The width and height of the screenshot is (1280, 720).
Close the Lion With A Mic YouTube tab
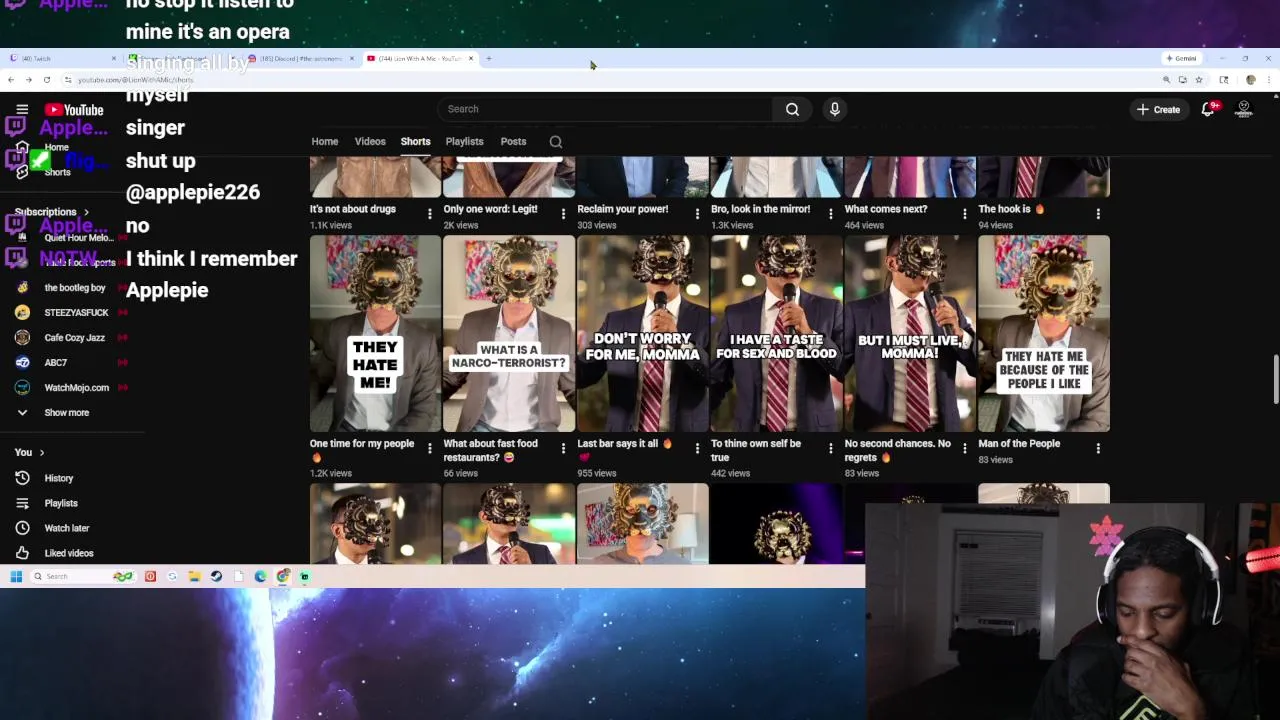click(x=471, y=58)
